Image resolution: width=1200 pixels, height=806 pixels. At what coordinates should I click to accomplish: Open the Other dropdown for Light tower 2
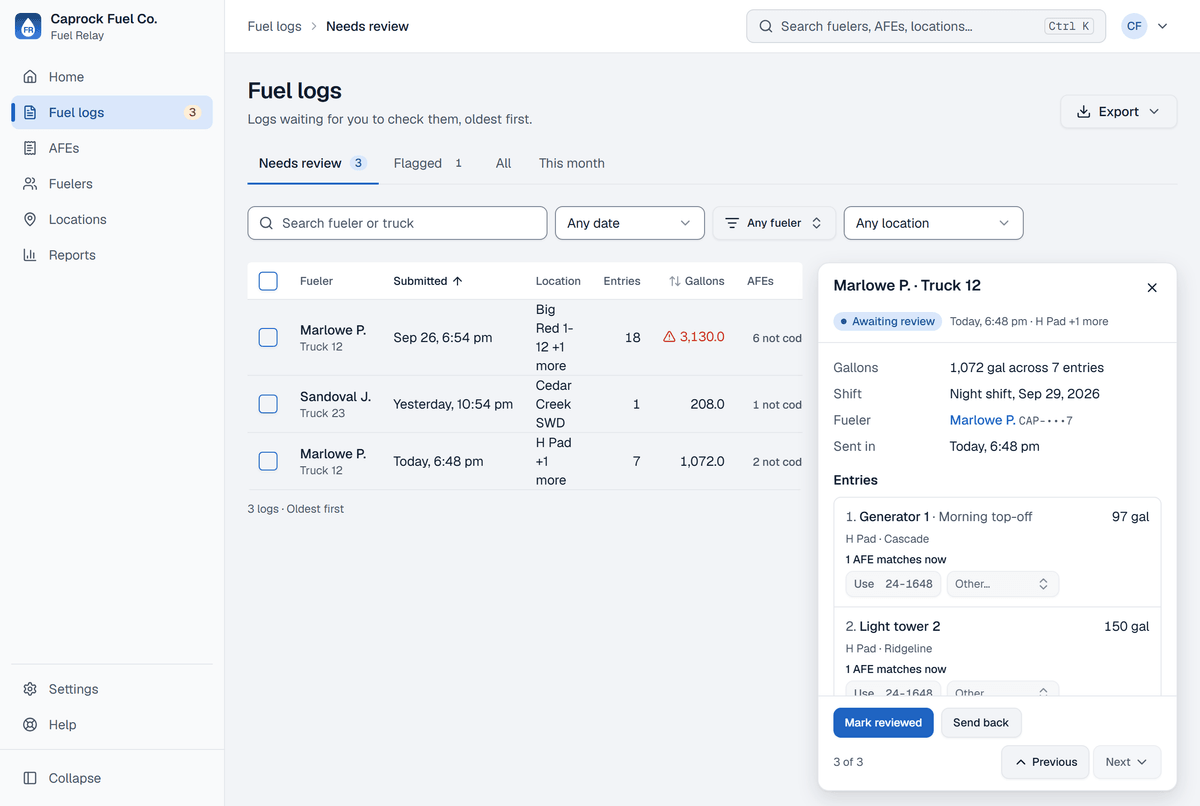1002,690
